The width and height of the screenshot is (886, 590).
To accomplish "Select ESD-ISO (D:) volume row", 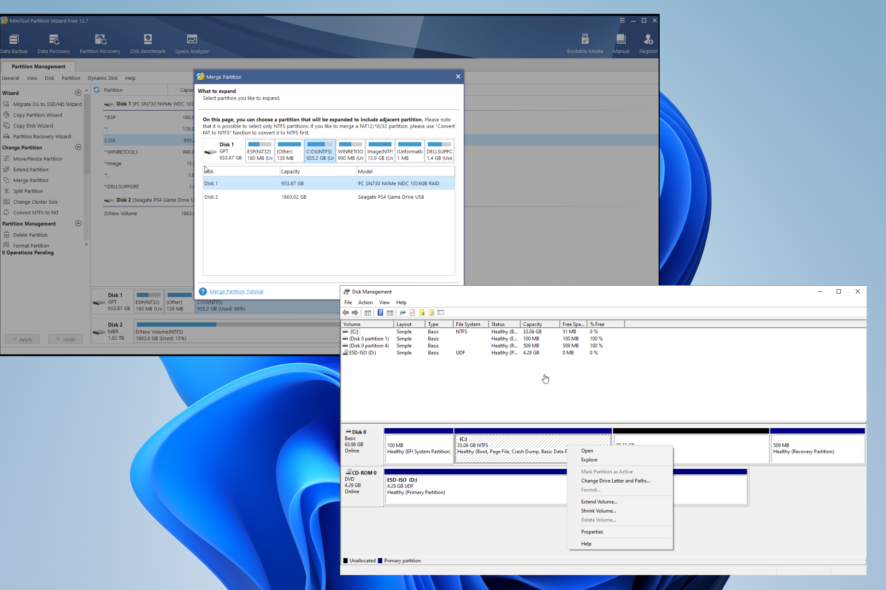I will pos(472,353).
